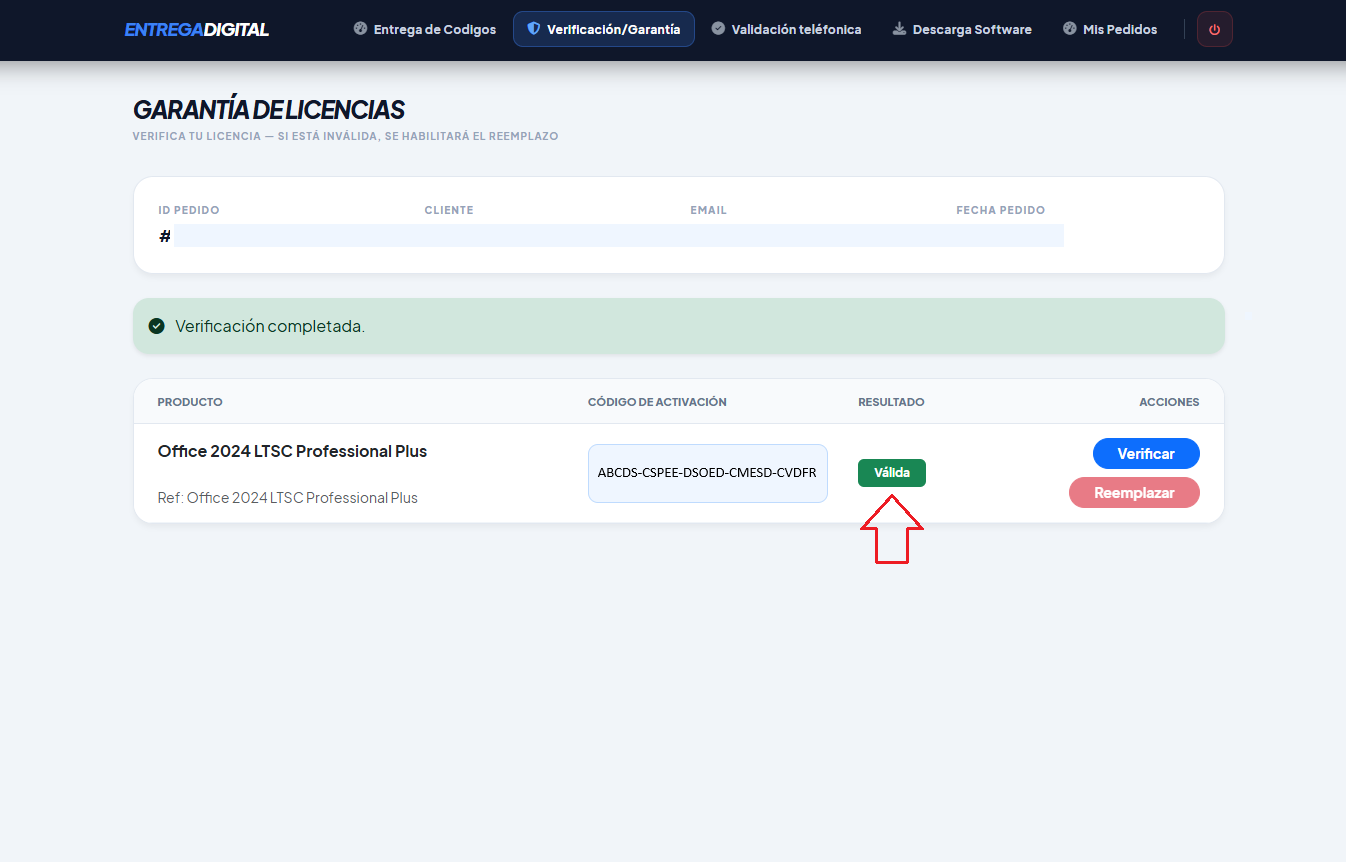Select the Verificación/Garantía tab
1346x862 pixels.
coord(604,29)
